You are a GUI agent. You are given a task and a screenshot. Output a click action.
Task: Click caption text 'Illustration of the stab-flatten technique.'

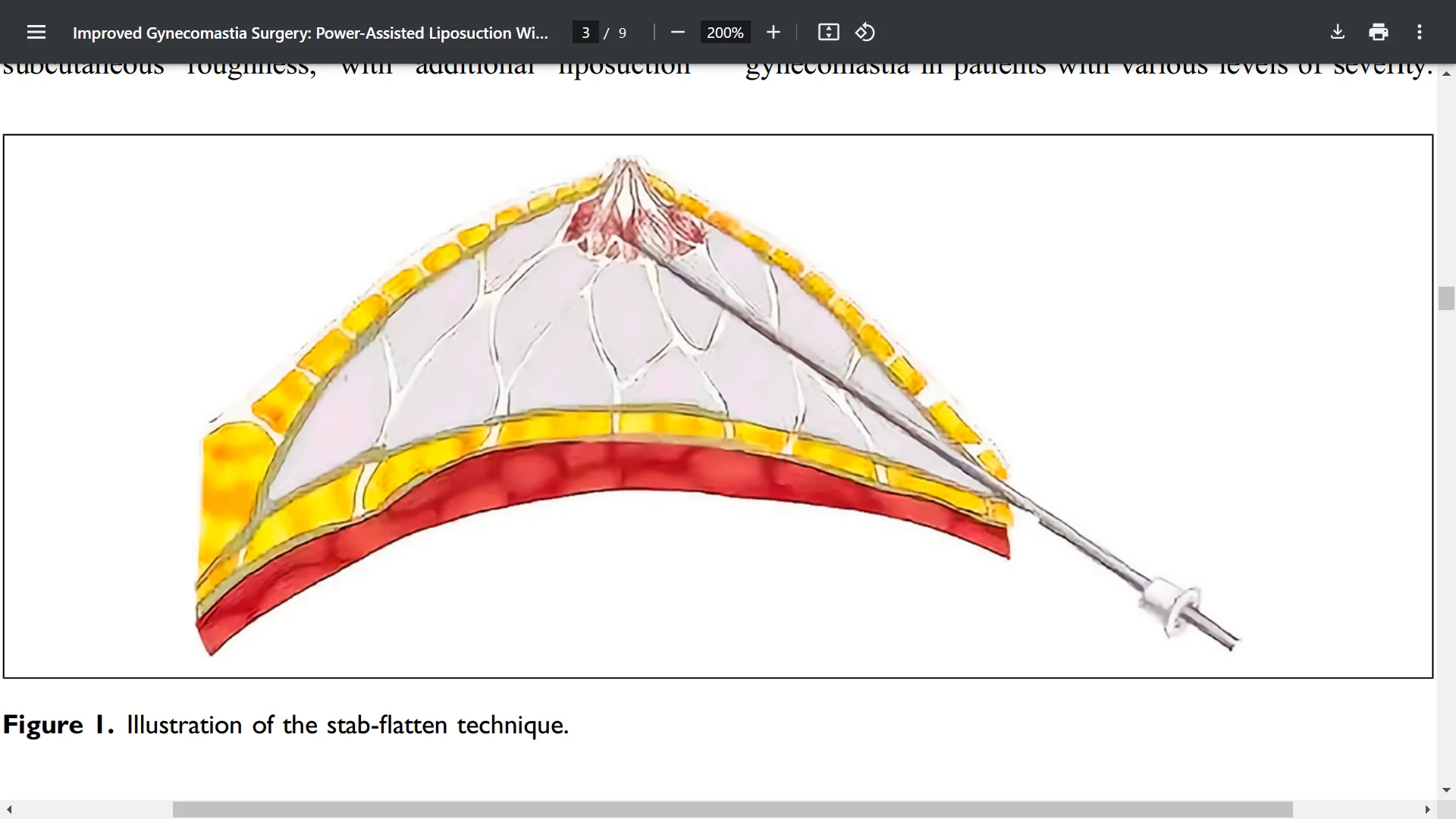coord(347,725)
